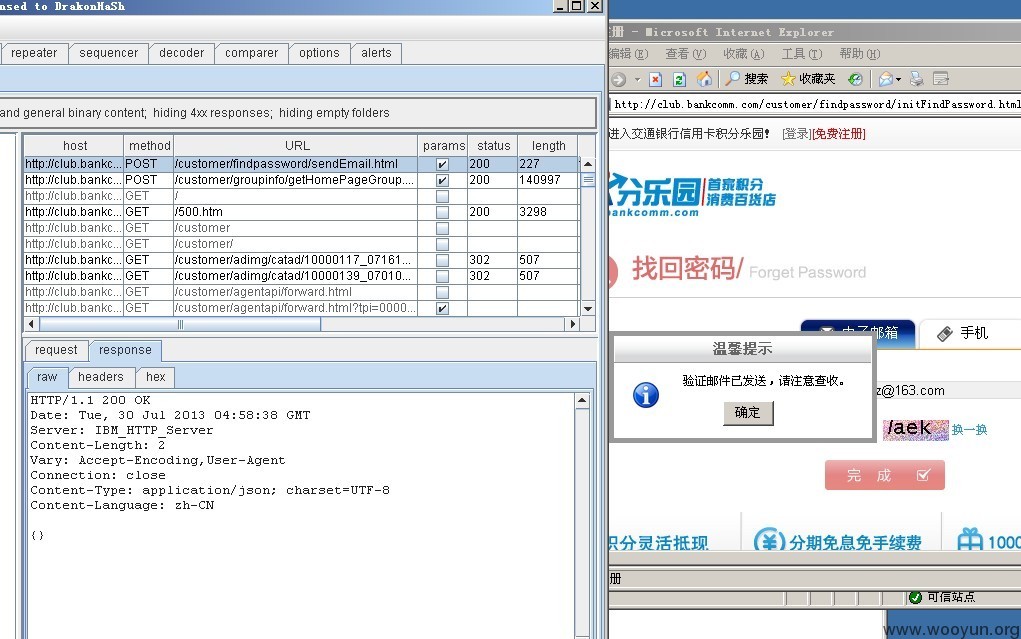Click the IE Refresh page icon
1021x639 pixels.
[x=679, y=79]
